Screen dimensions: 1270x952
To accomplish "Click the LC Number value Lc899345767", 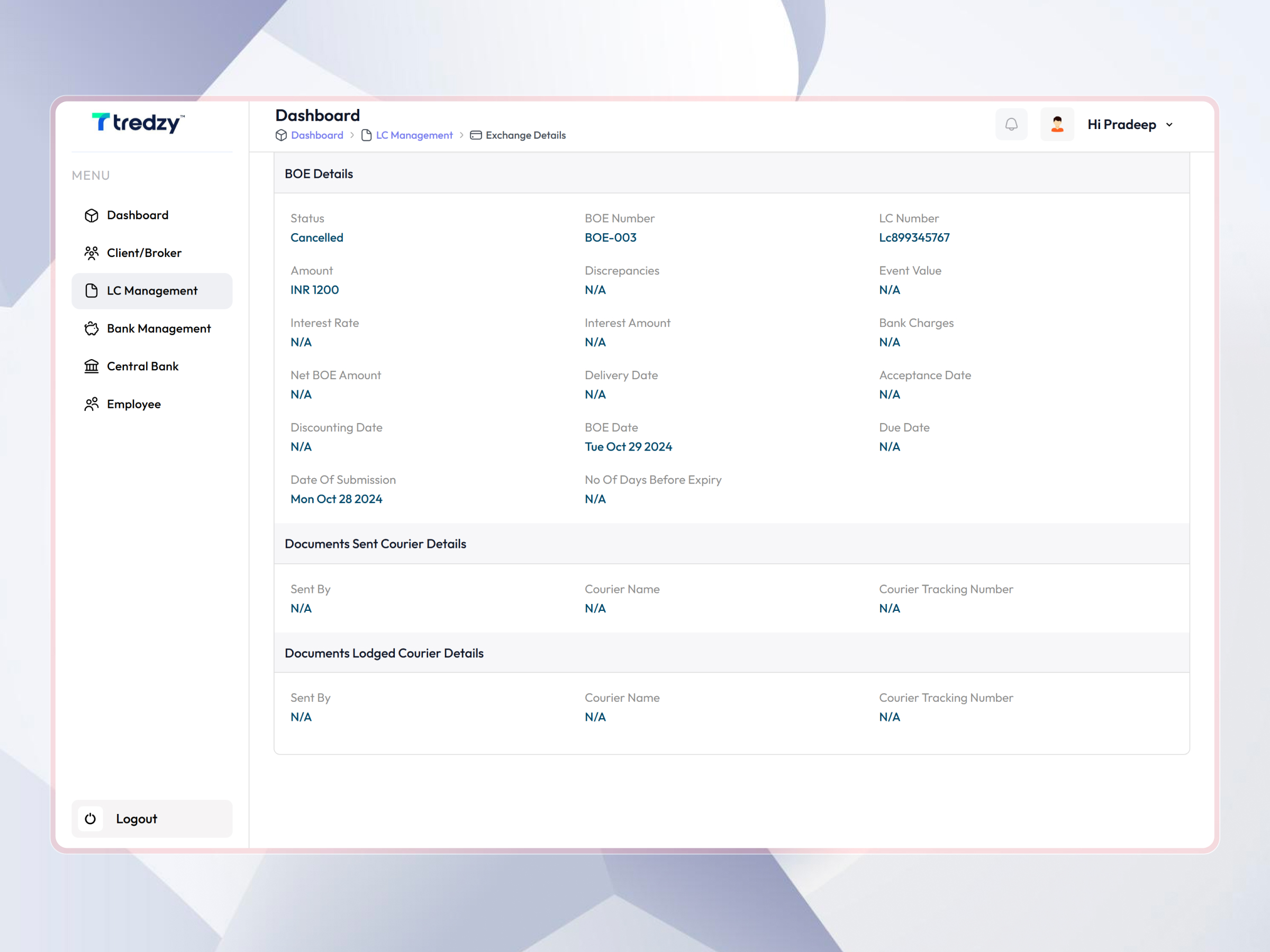I will coord(914,237).
